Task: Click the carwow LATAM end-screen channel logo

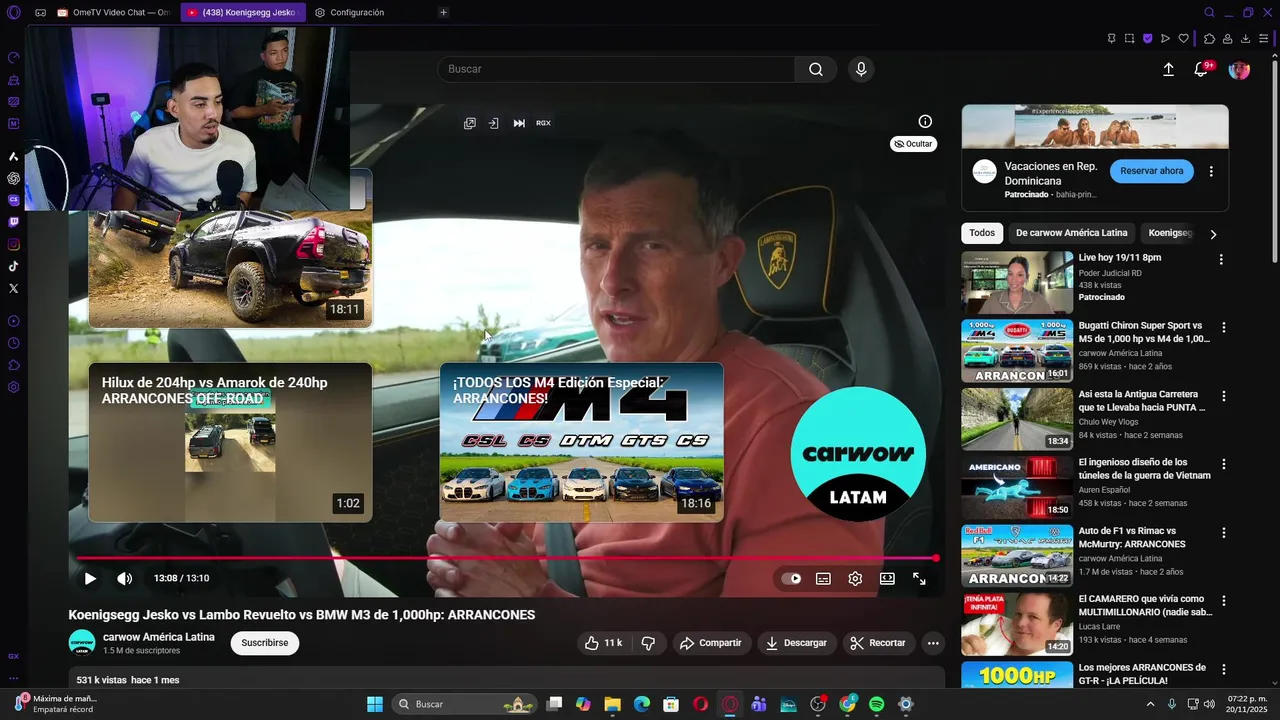Action: click(x=858, y=453)
